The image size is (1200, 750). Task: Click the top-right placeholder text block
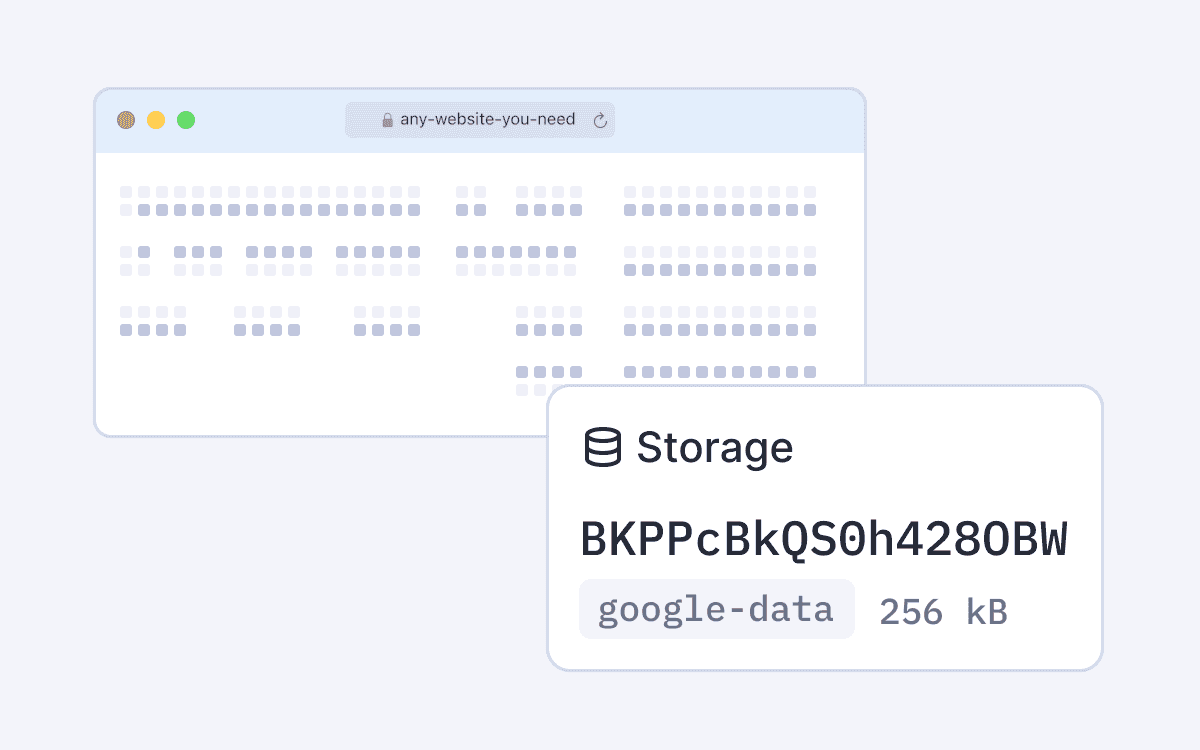click(x=720, y=201)
